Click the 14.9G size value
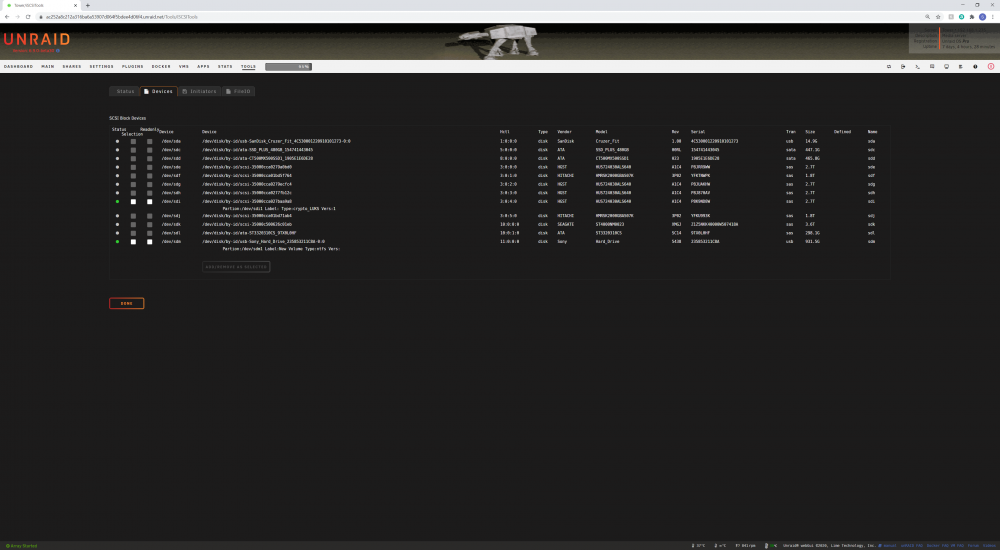Viewport: 1000px width, 550px height. point(811,141)
